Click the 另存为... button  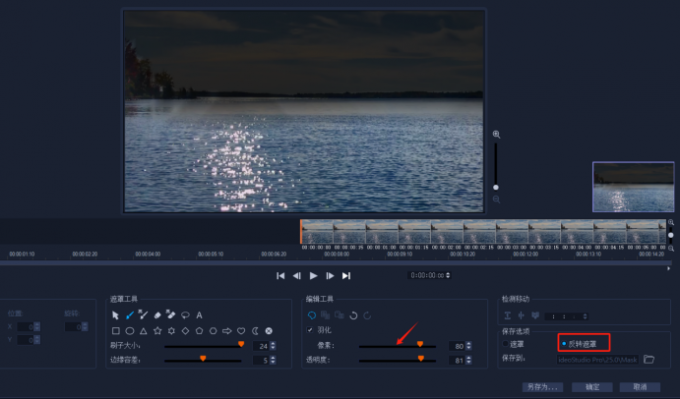[x=543, y=387]
